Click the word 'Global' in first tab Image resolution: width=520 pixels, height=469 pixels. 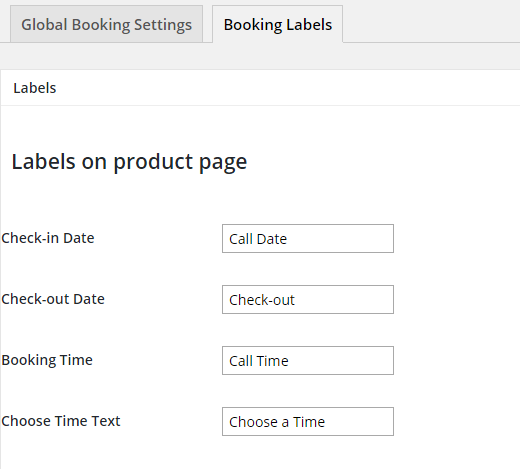coord(44,25)
